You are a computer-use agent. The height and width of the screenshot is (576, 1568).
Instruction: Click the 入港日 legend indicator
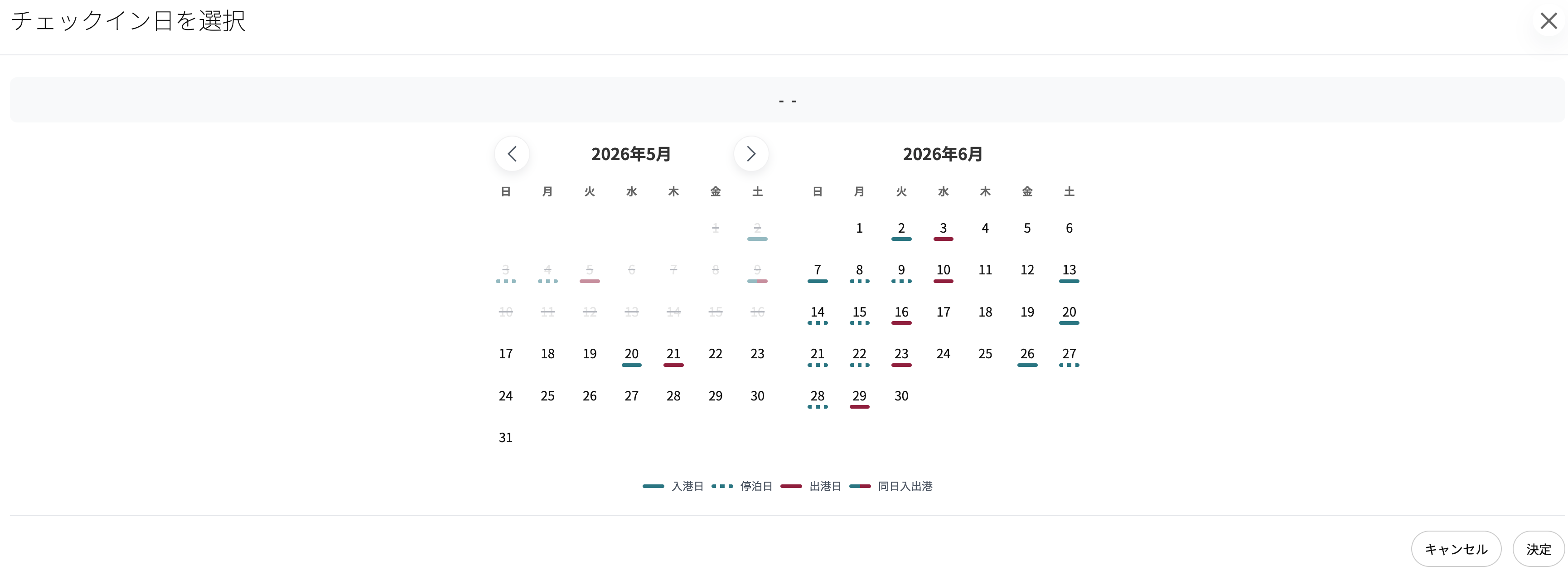[672, 486]
